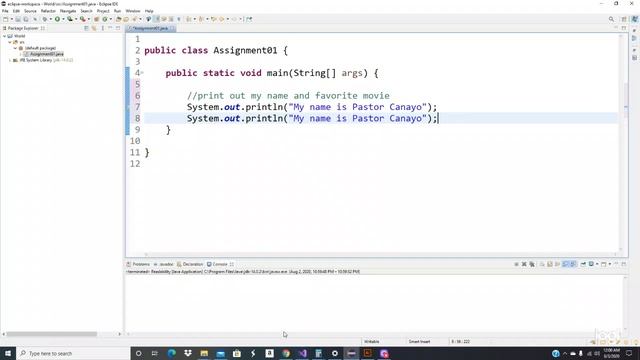Click Collapse All in Package Explorer
The height and width of the screenshot is (360, 640).
[x=86, y=28]
